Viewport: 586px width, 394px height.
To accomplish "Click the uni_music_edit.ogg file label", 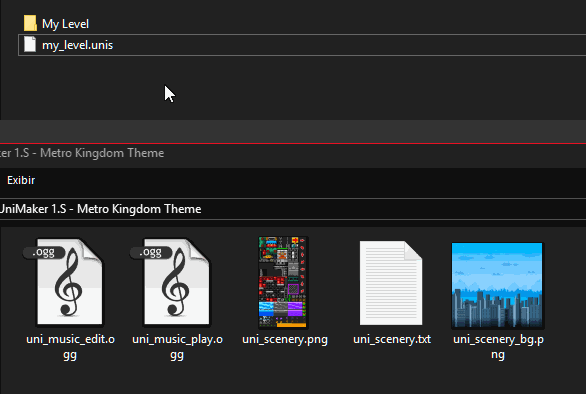I will tap(70, 347).
